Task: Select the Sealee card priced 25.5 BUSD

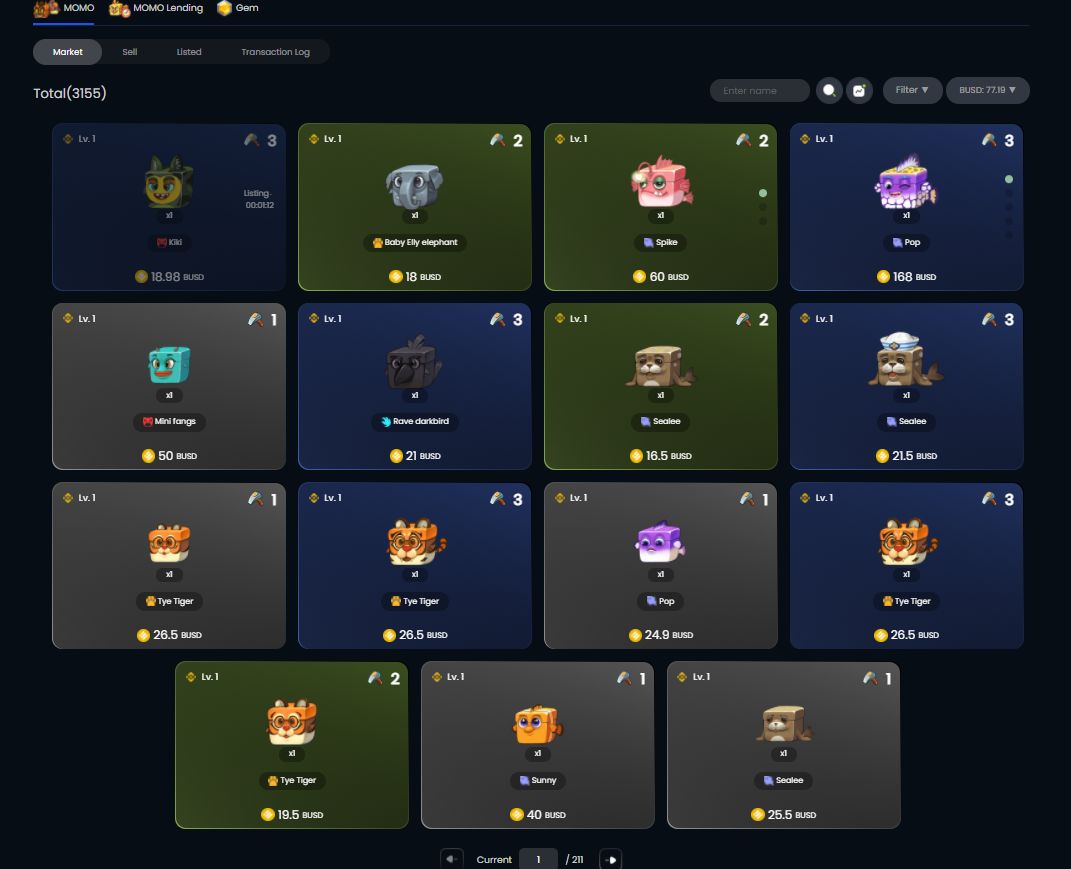Action: click(x=783, y=745)
